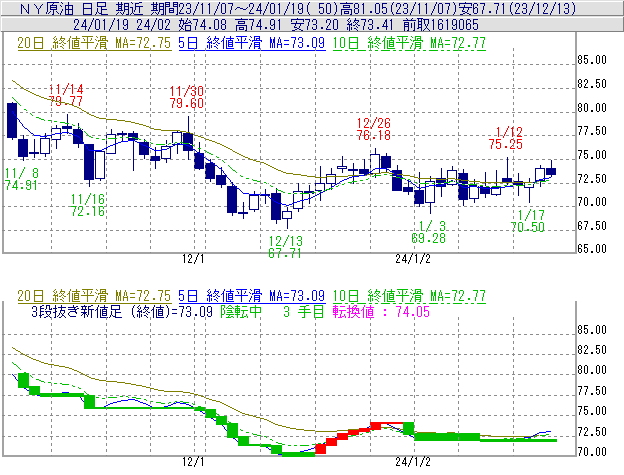Click the upper chart's 65.00 axis label
This screenshot has height=475, width=624.
(592, 249)
